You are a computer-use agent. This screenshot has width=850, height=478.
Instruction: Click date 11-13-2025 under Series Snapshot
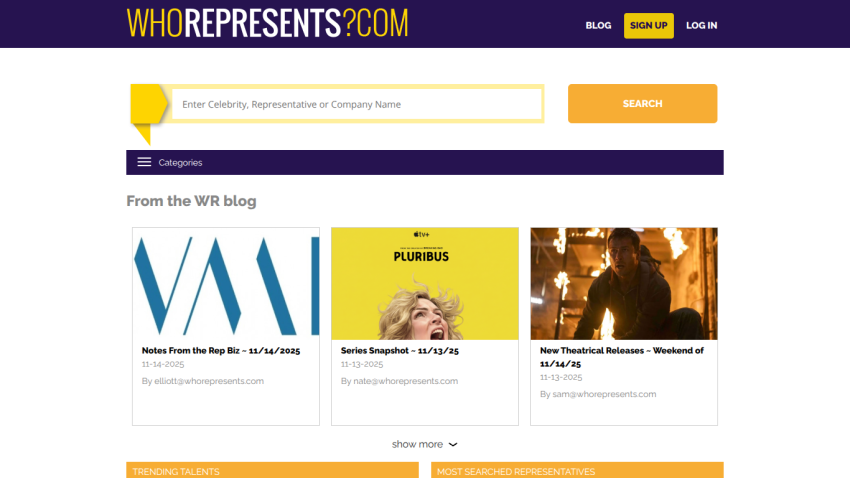coord(362,364)
